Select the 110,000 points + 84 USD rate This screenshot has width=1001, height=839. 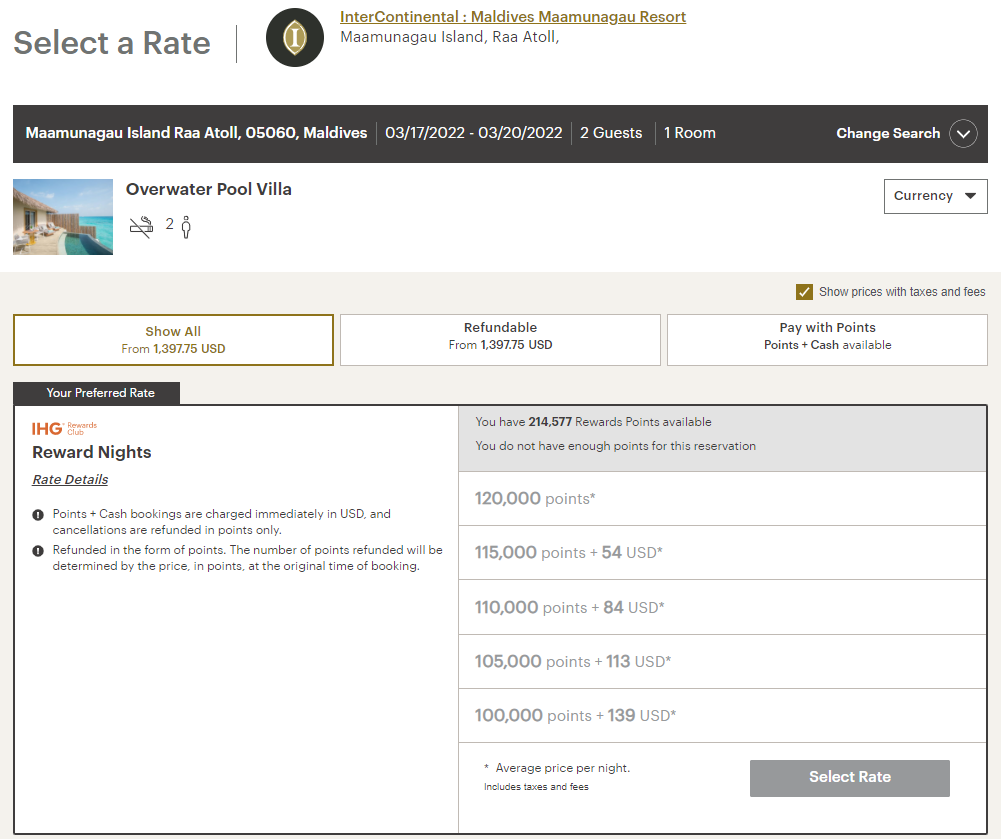(722, 606)
